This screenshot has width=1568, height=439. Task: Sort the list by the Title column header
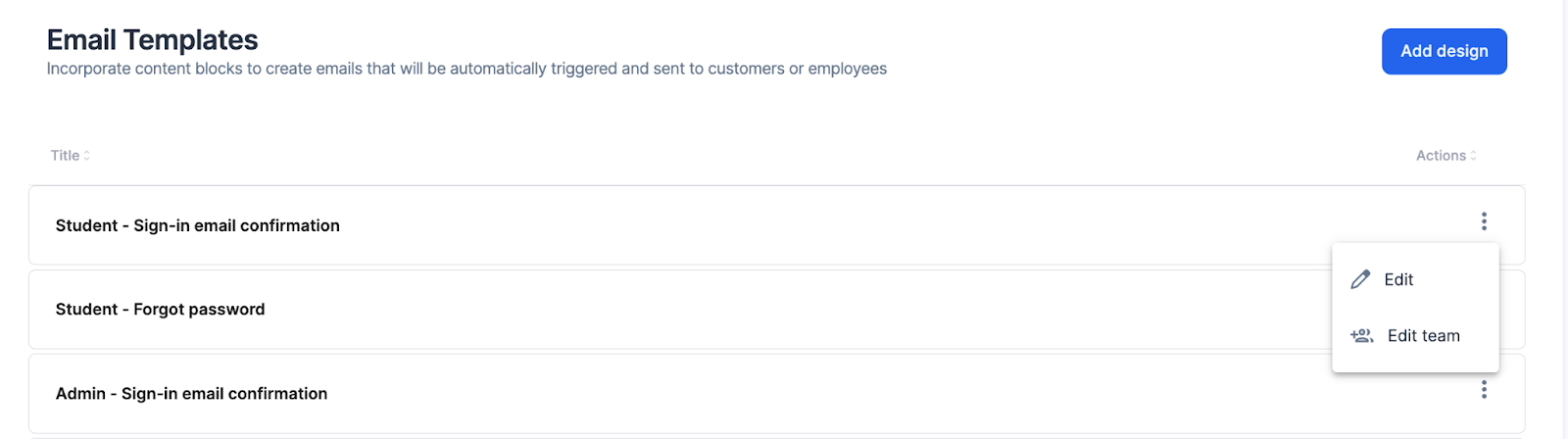point(65,156)
